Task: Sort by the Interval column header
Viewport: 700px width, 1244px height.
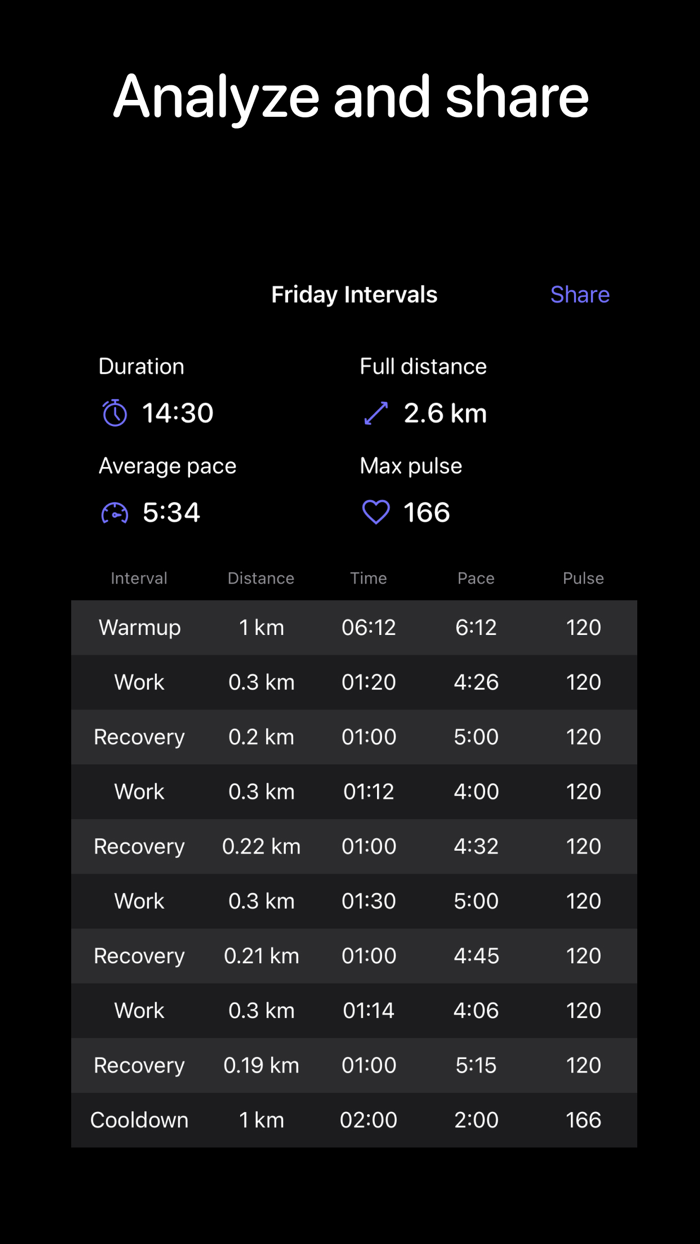Action: [x=139, y=578]
